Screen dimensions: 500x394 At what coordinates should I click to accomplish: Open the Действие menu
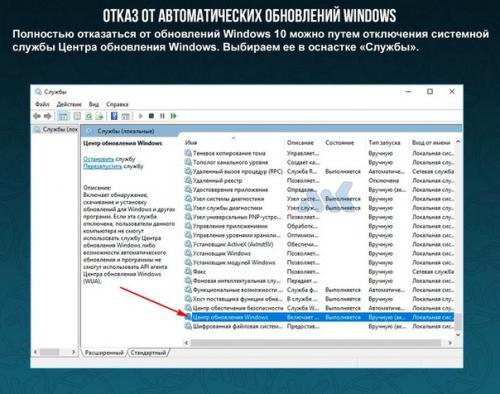(x=69, y=104)
